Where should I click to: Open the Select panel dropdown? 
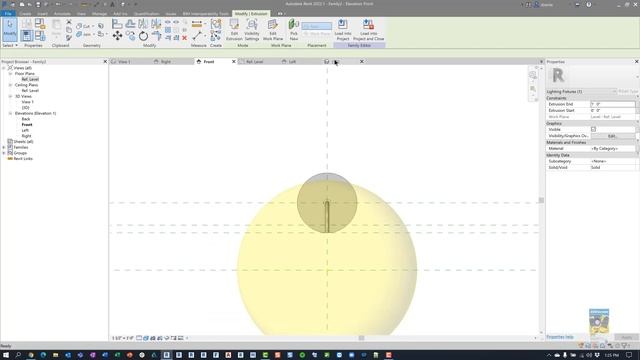(10, 45)
